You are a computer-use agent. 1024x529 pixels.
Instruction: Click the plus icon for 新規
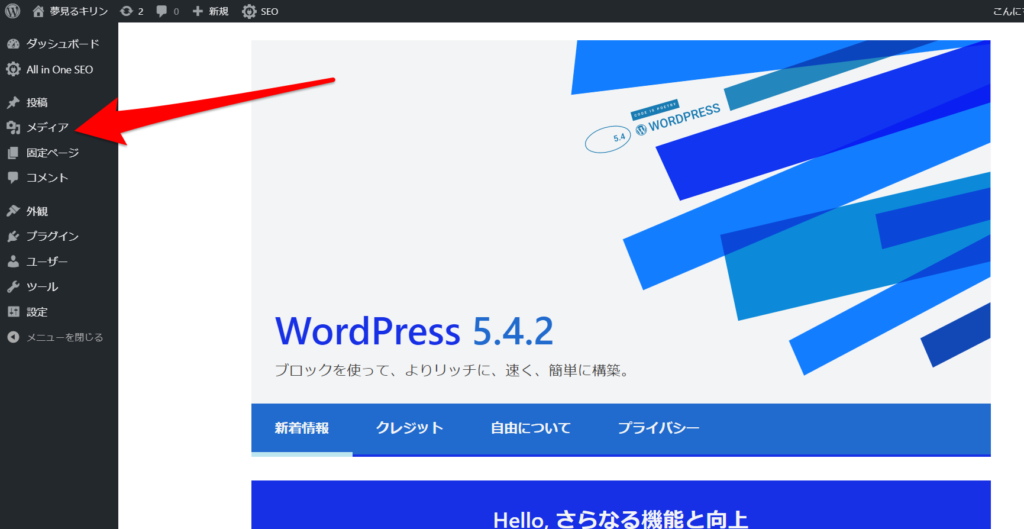click(197, 11)
